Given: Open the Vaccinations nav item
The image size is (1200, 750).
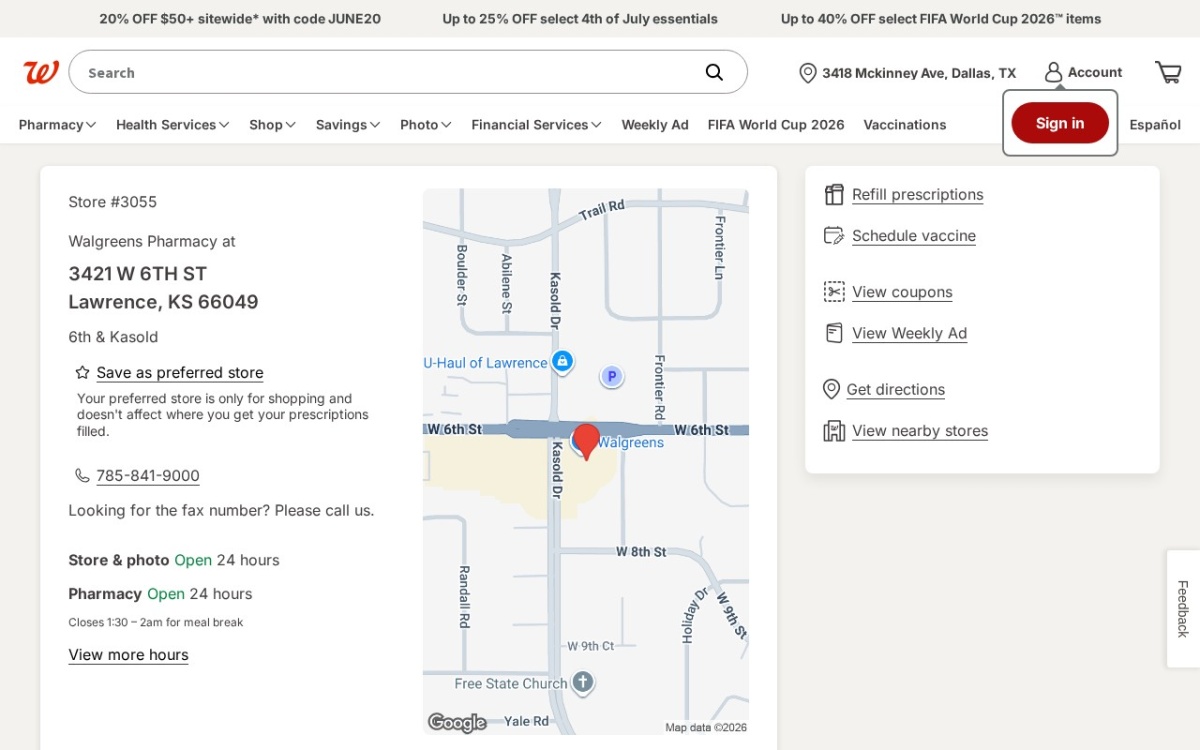Looking at the screenshot, I should pyautogui.click(x=905, y=124).
